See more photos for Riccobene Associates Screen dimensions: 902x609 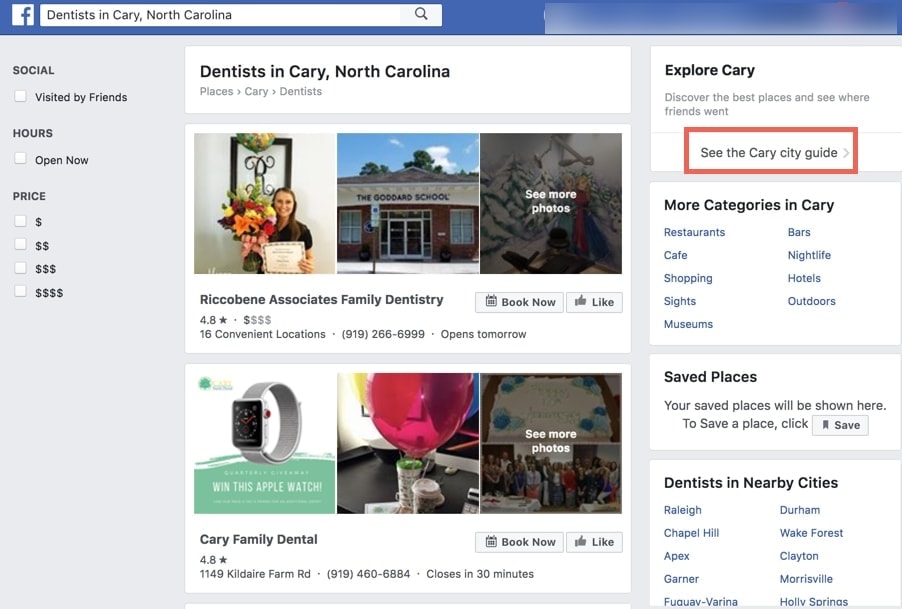(x=551, y=204)
